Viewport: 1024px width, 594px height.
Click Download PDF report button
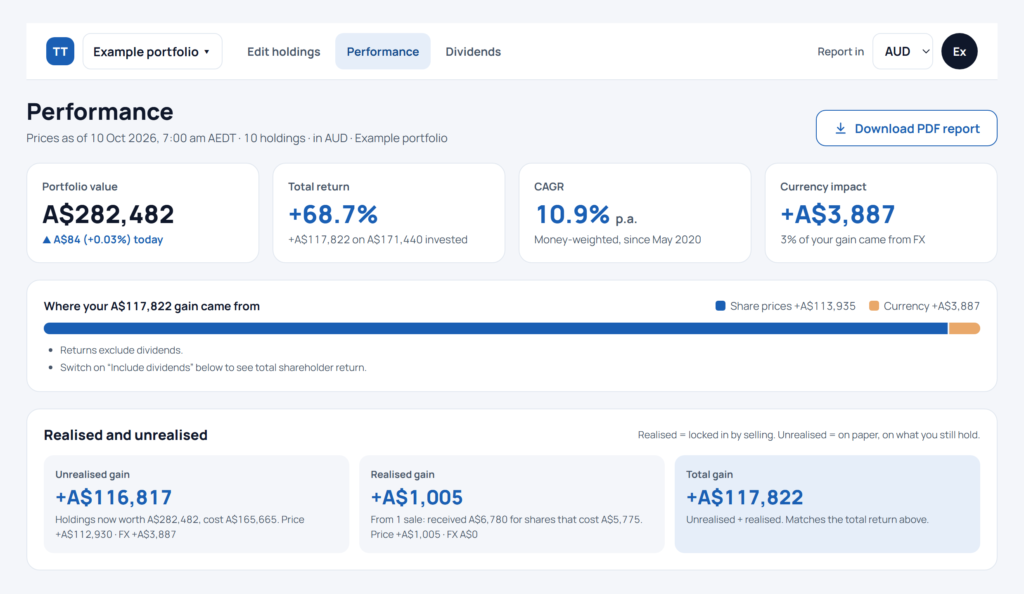pos(906,128)
